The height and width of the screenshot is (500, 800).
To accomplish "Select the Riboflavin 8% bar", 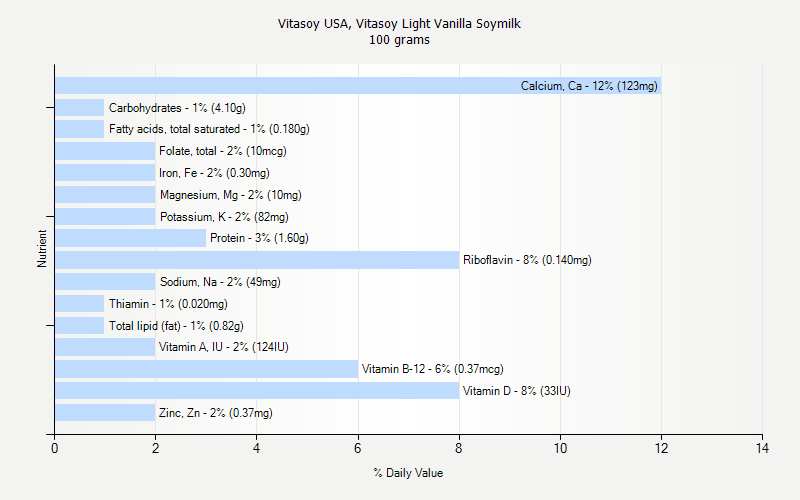I will (256, 260).
